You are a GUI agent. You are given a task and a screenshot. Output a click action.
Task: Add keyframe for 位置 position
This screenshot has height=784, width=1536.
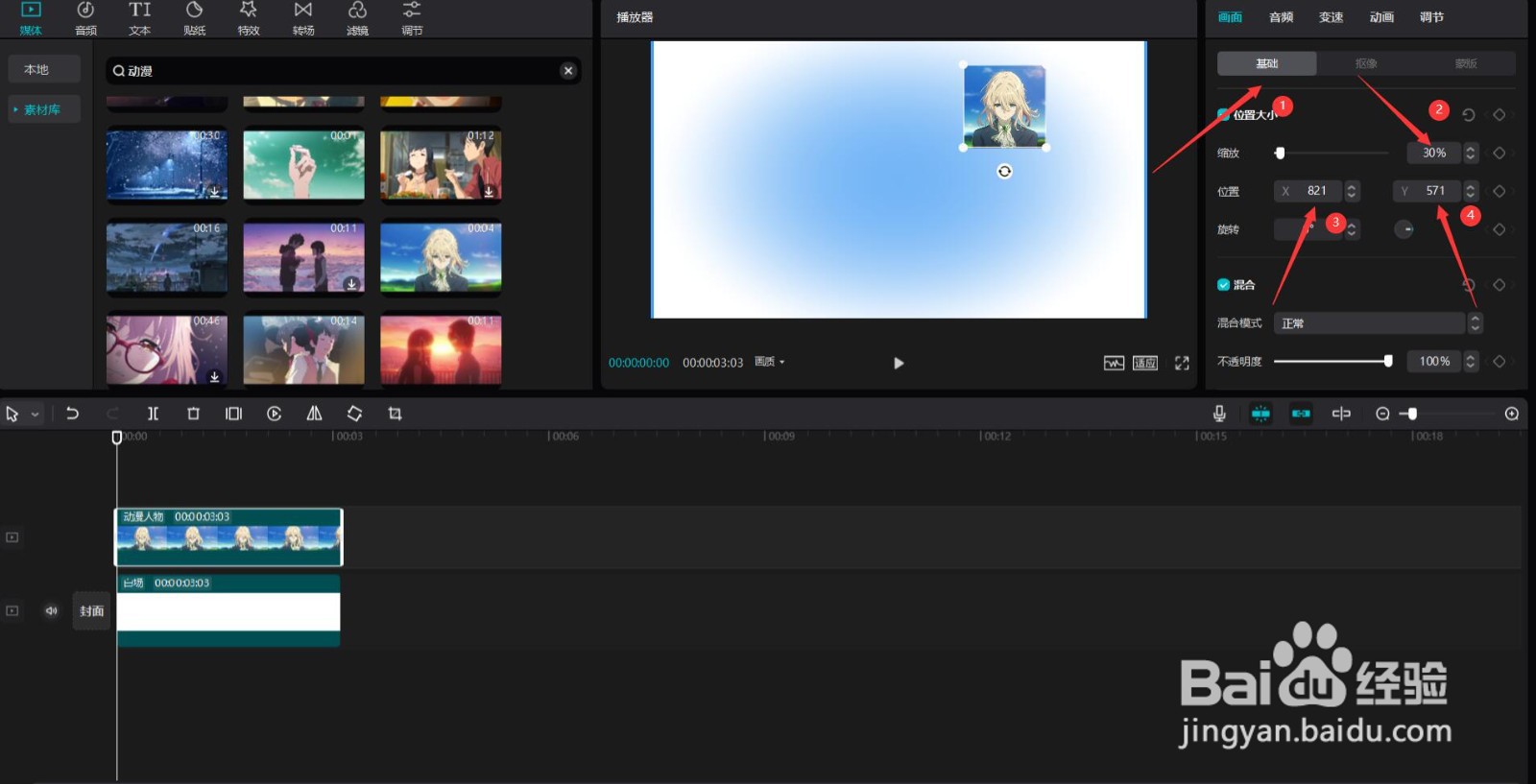click(x=1500, y=191)
